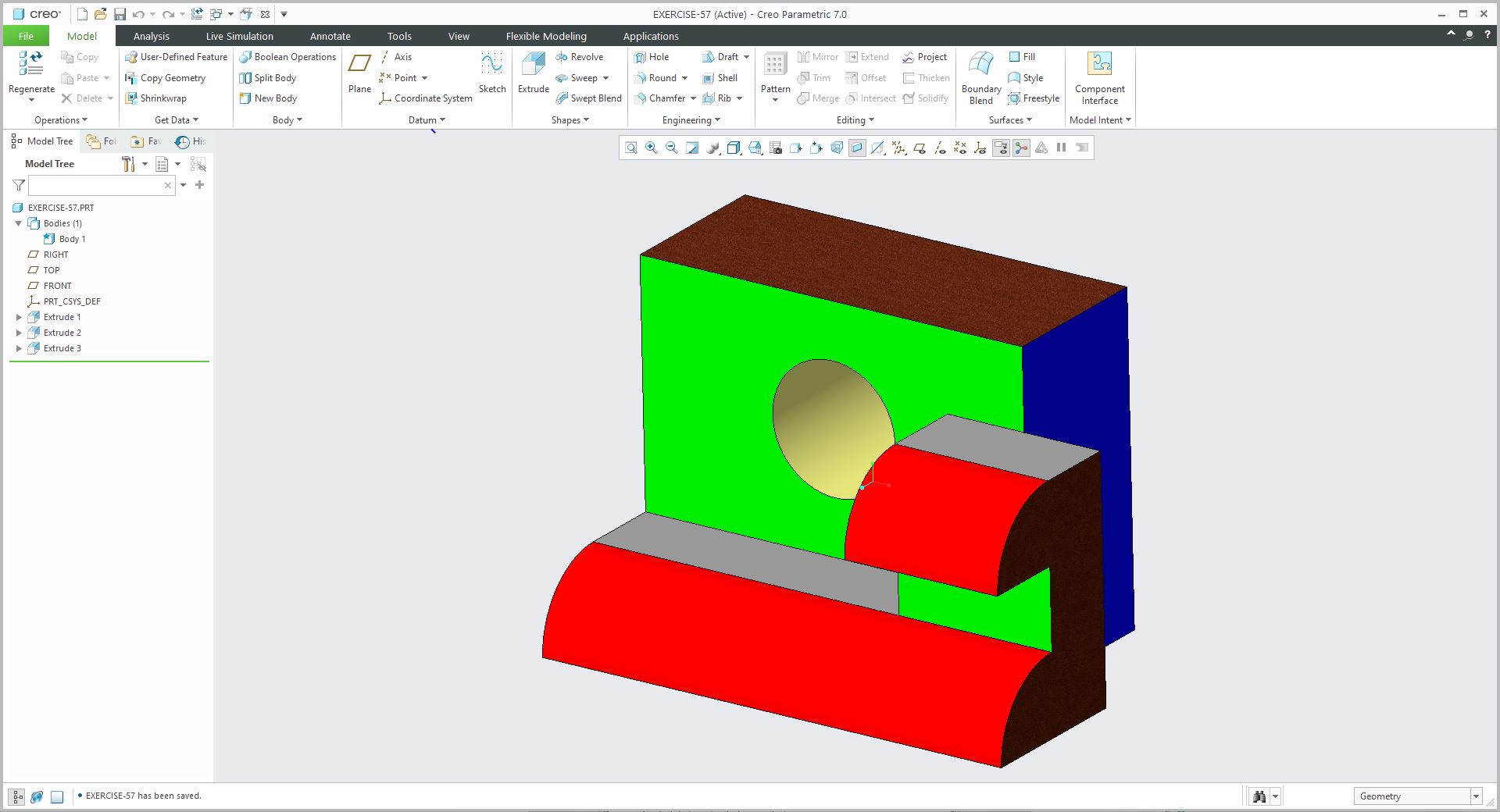Switch to the Annotate ribbon tab
The height and width of the screenshot is (812, 1500).
click(330, 36)
